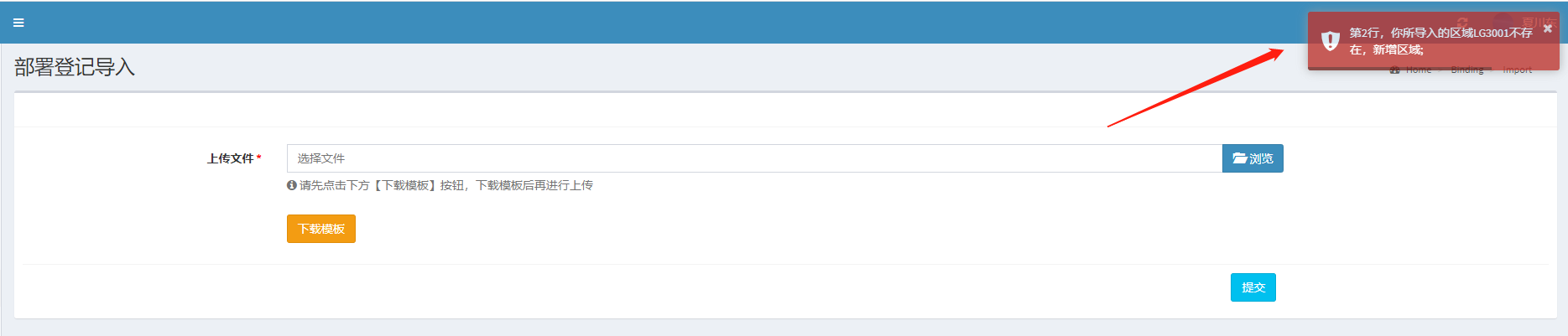Click the error message text about LG3001
Screen dimensions: 1568x336
pos(1440,41)
